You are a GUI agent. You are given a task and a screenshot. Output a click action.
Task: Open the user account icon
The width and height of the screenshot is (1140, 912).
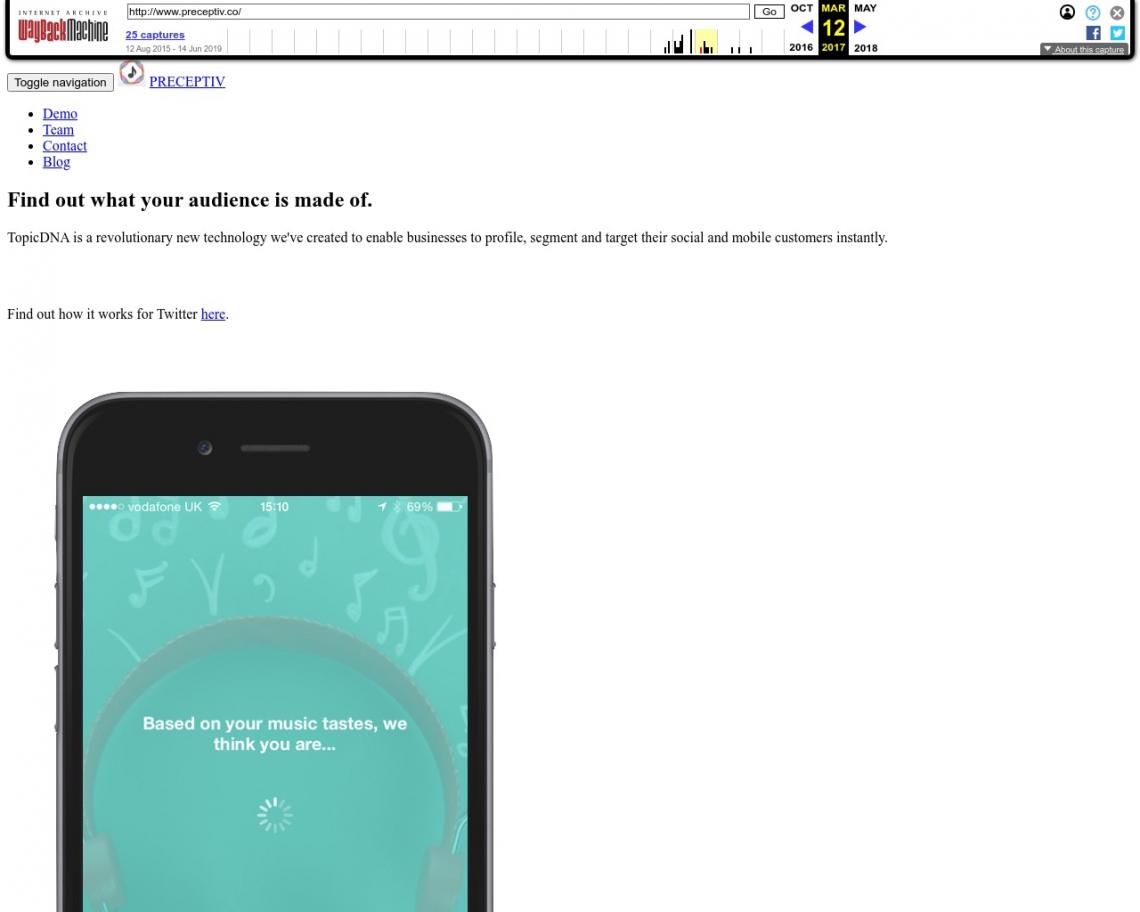(1067, 12)
